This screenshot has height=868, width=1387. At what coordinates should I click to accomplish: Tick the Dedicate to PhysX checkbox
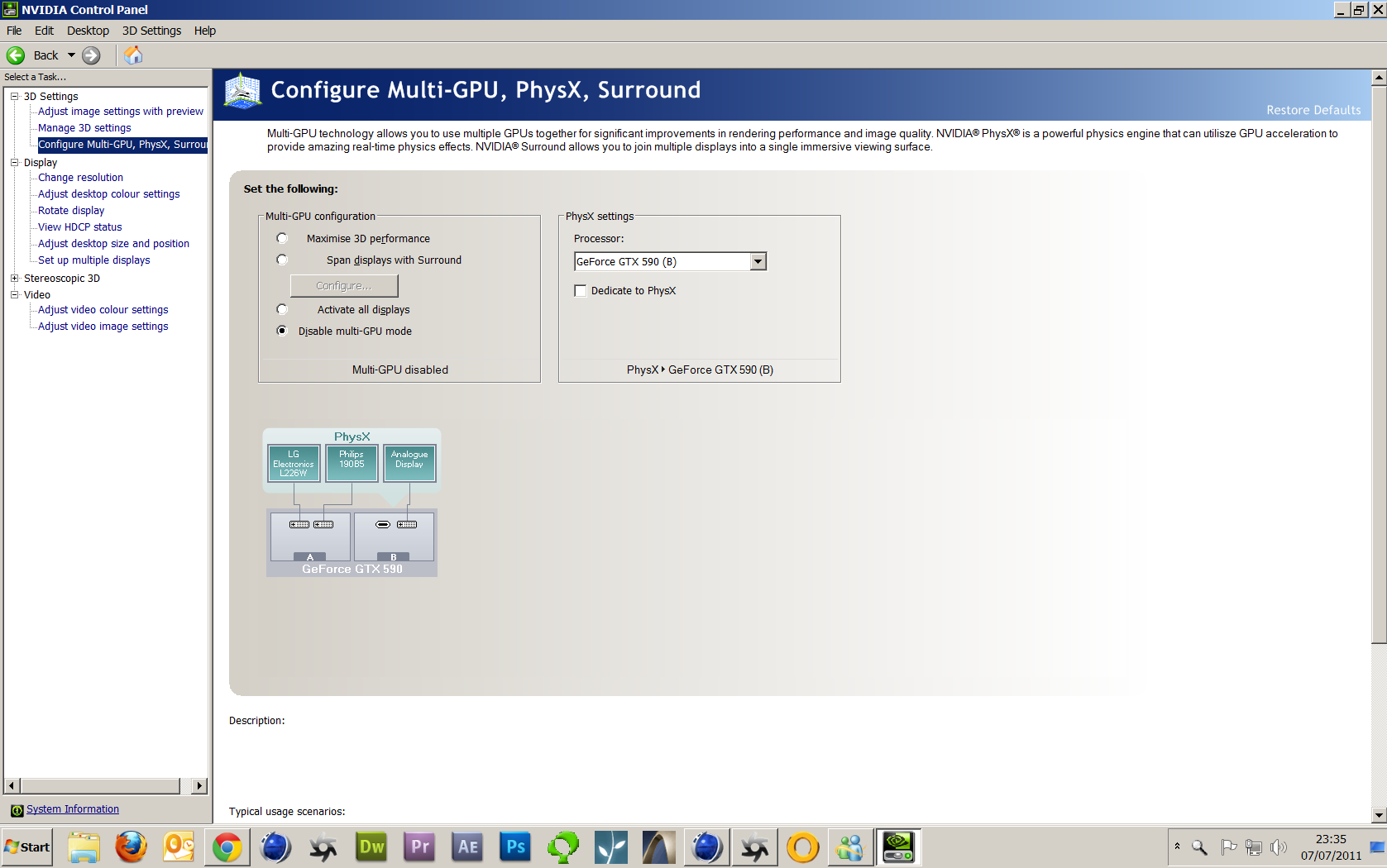point(581,291)
